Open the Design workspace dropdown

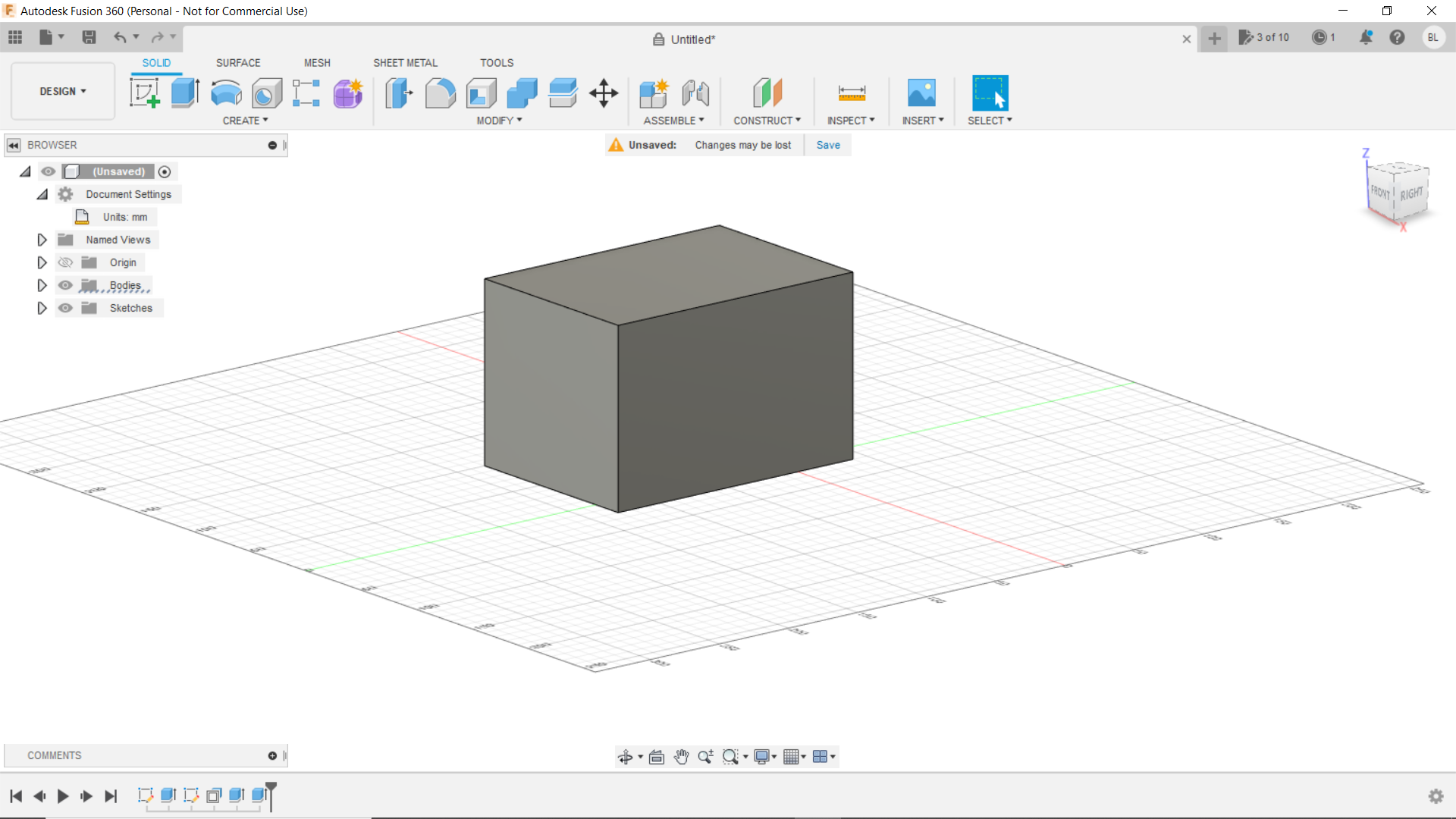[63, 91]
